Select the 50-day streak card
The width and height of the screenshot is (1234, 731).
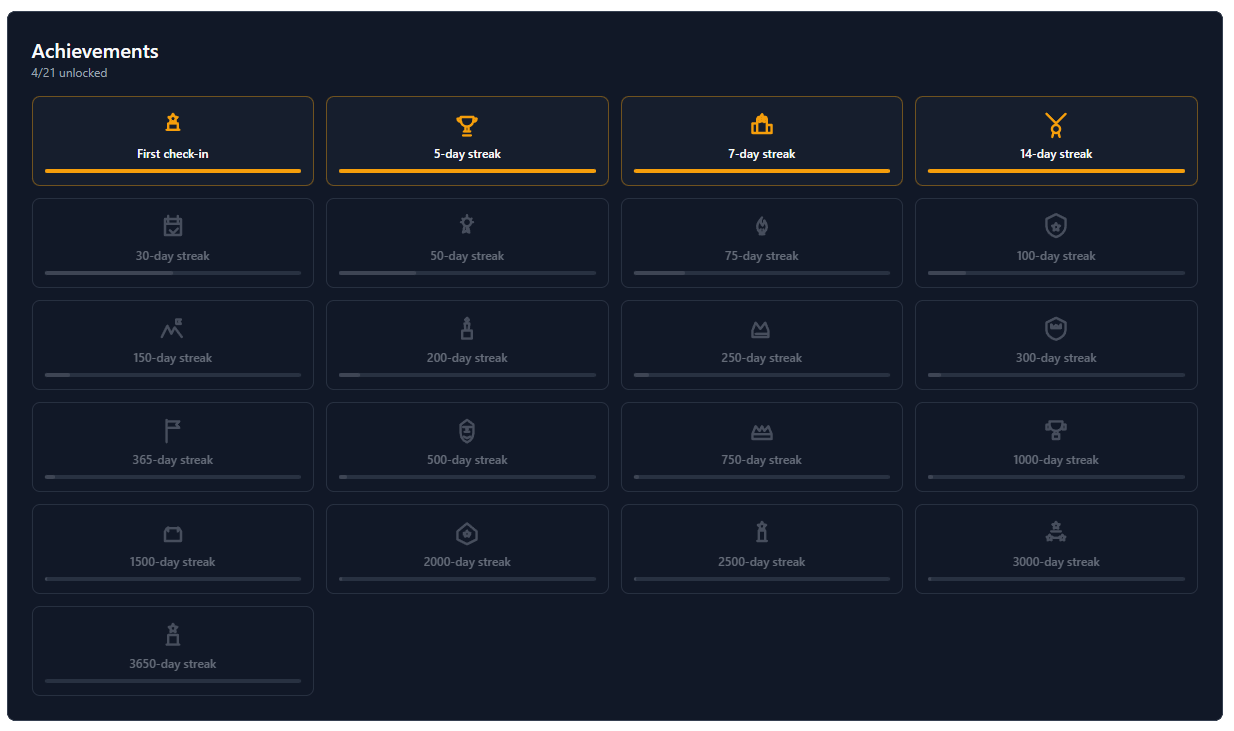coord(466,242)
